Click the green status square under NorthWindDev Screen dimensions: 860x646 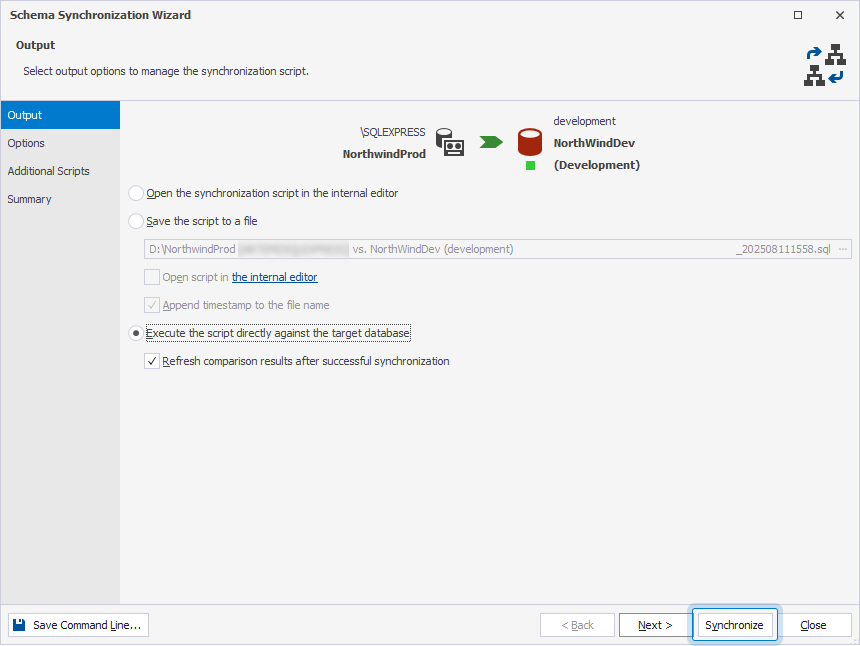(x=530, y=165)
